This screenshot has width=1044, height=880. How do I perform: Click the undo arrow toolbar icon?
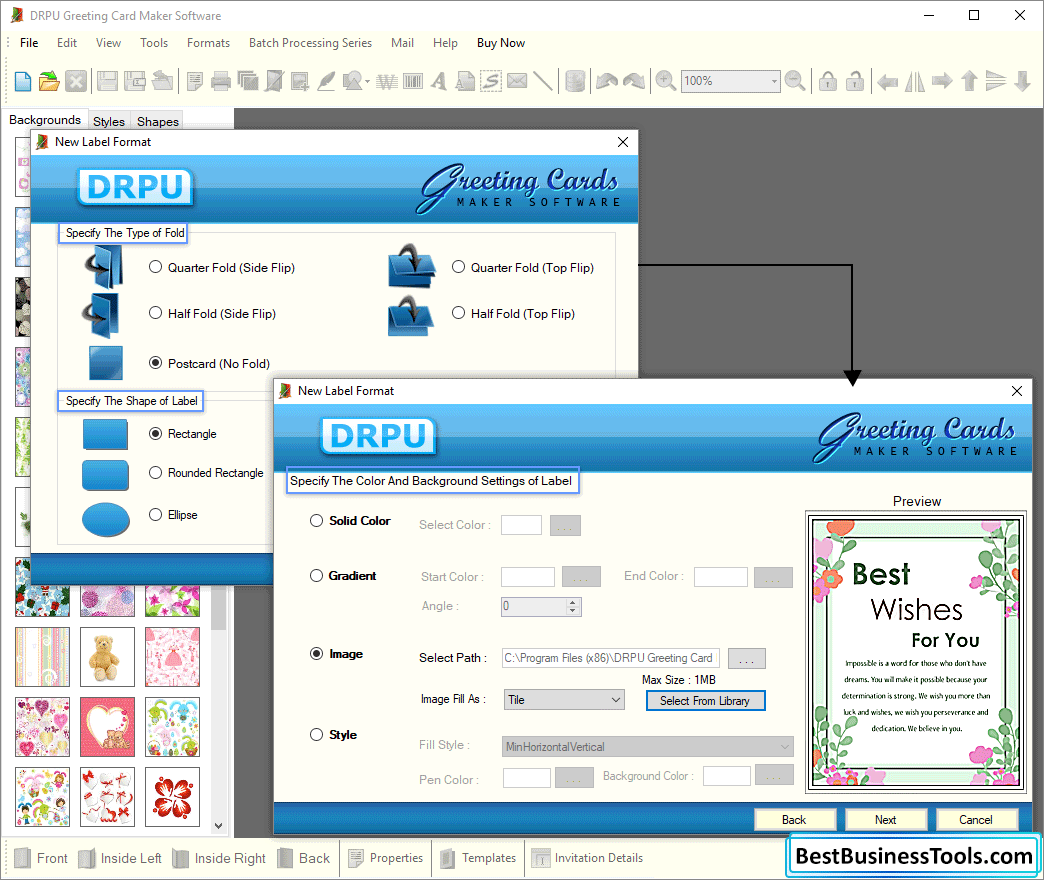(x=607, y=81)
